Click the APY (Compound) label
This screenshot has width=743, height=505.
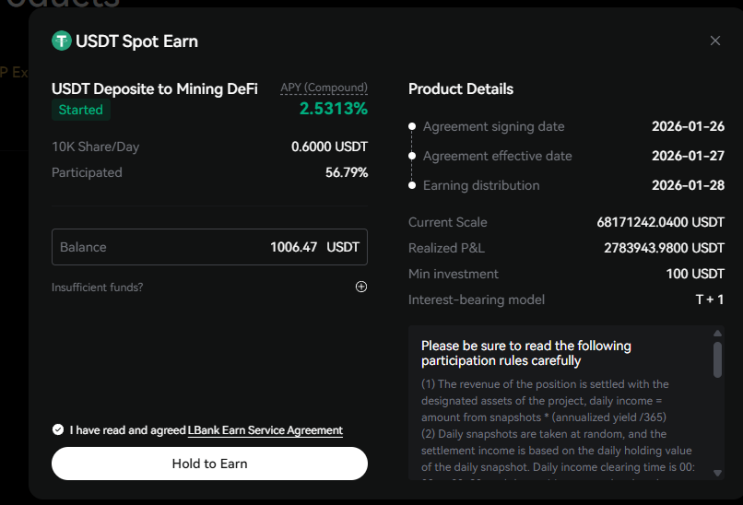pyautogui.click(x=324, y=88)
